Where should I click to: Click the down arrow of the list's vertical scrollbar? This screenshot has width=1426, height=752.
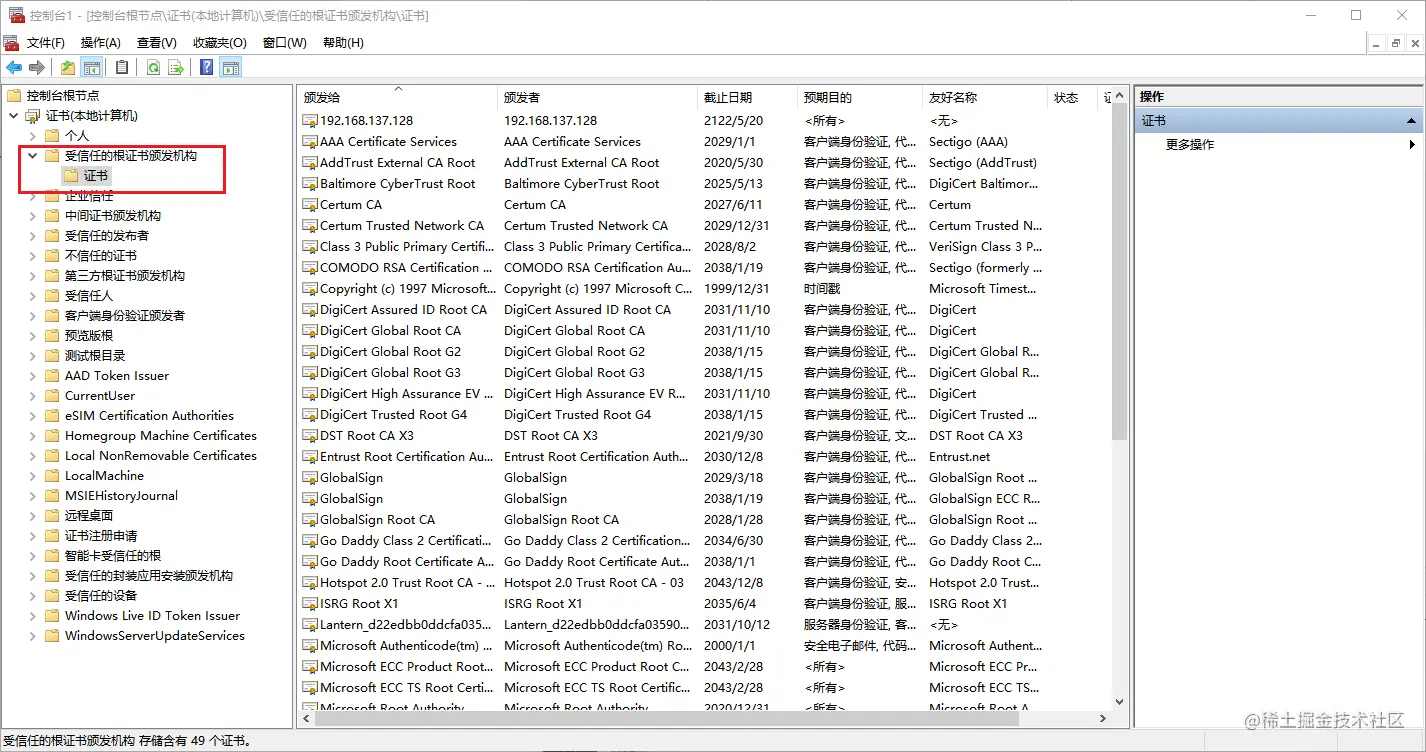(x=1119, y=702)
